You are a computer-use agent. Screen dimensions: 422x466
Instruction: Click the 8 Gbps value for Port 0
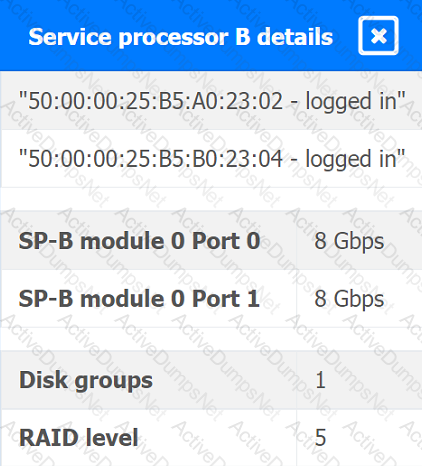[349, 241]
